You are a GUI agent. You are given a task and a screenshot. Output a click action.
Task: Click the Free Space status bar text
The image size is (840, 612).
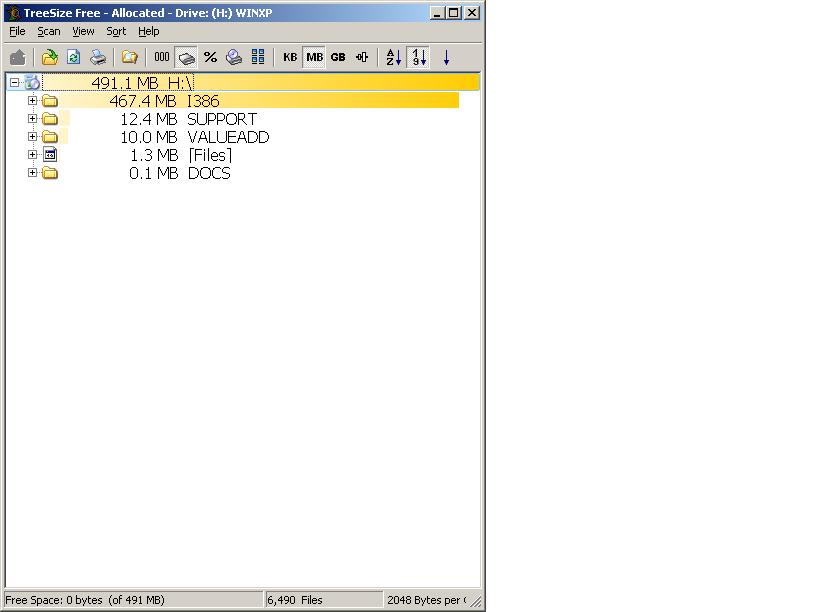pos(85,600)
